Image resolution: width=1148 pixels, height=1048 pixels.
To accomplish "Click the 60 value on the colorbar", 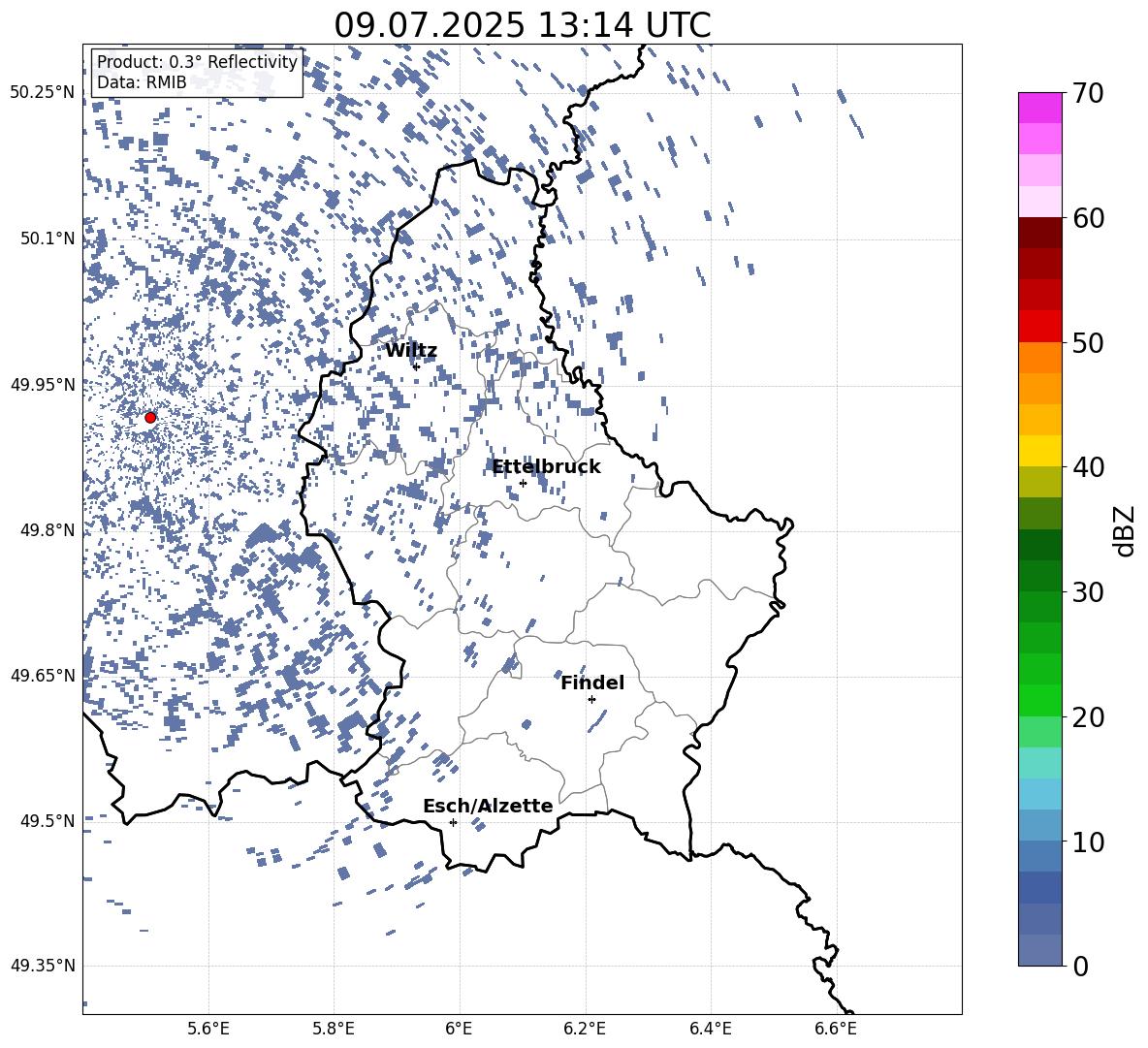I will [x=1088, y=218].
